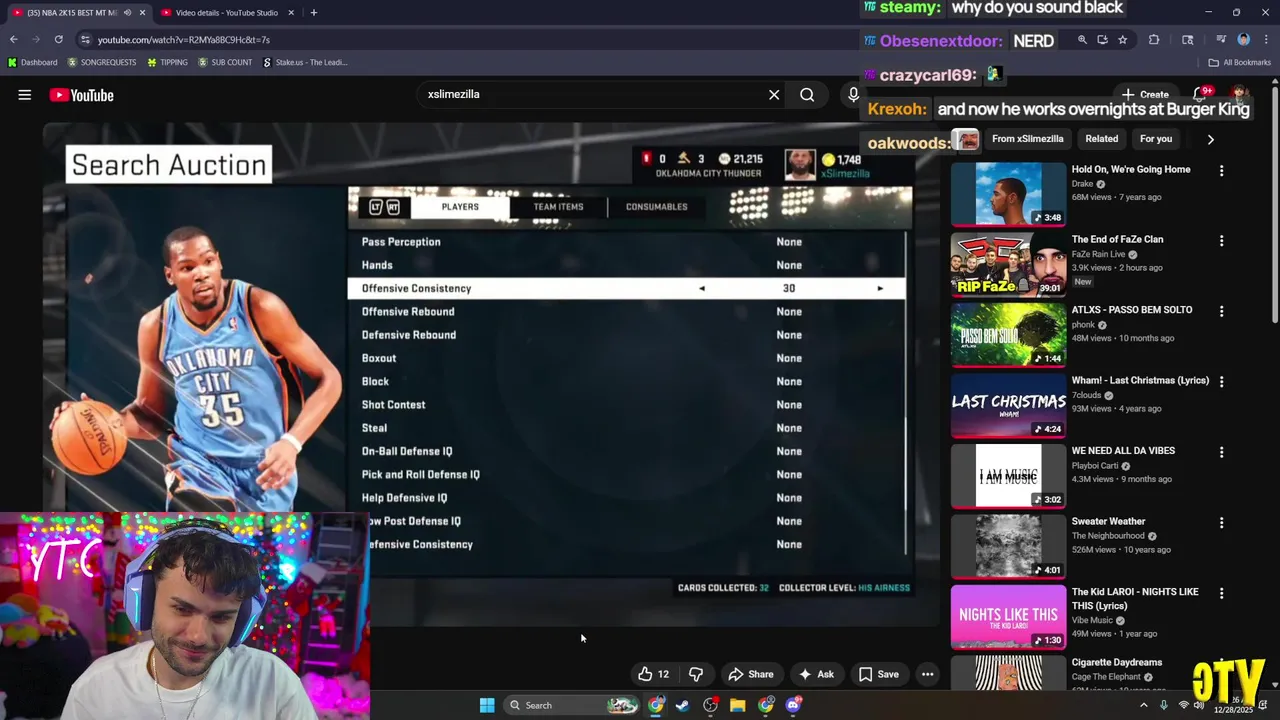
Task: Open The End of FaZe Clan video
Action: pyautogui.click(x=1008, y=265)
